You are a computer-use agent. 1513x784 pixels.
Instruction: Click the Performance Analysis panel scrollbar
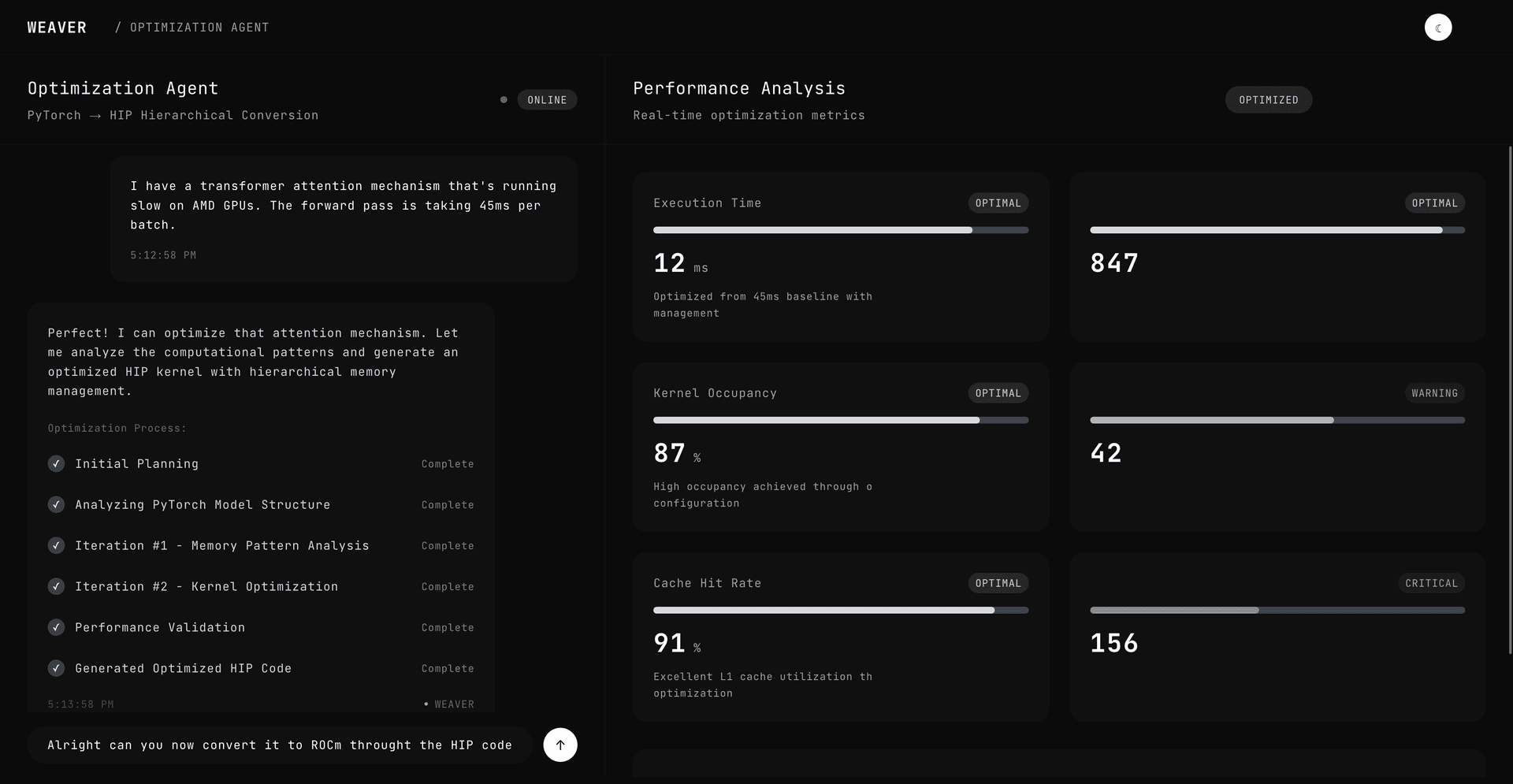tap(1509, 394)
